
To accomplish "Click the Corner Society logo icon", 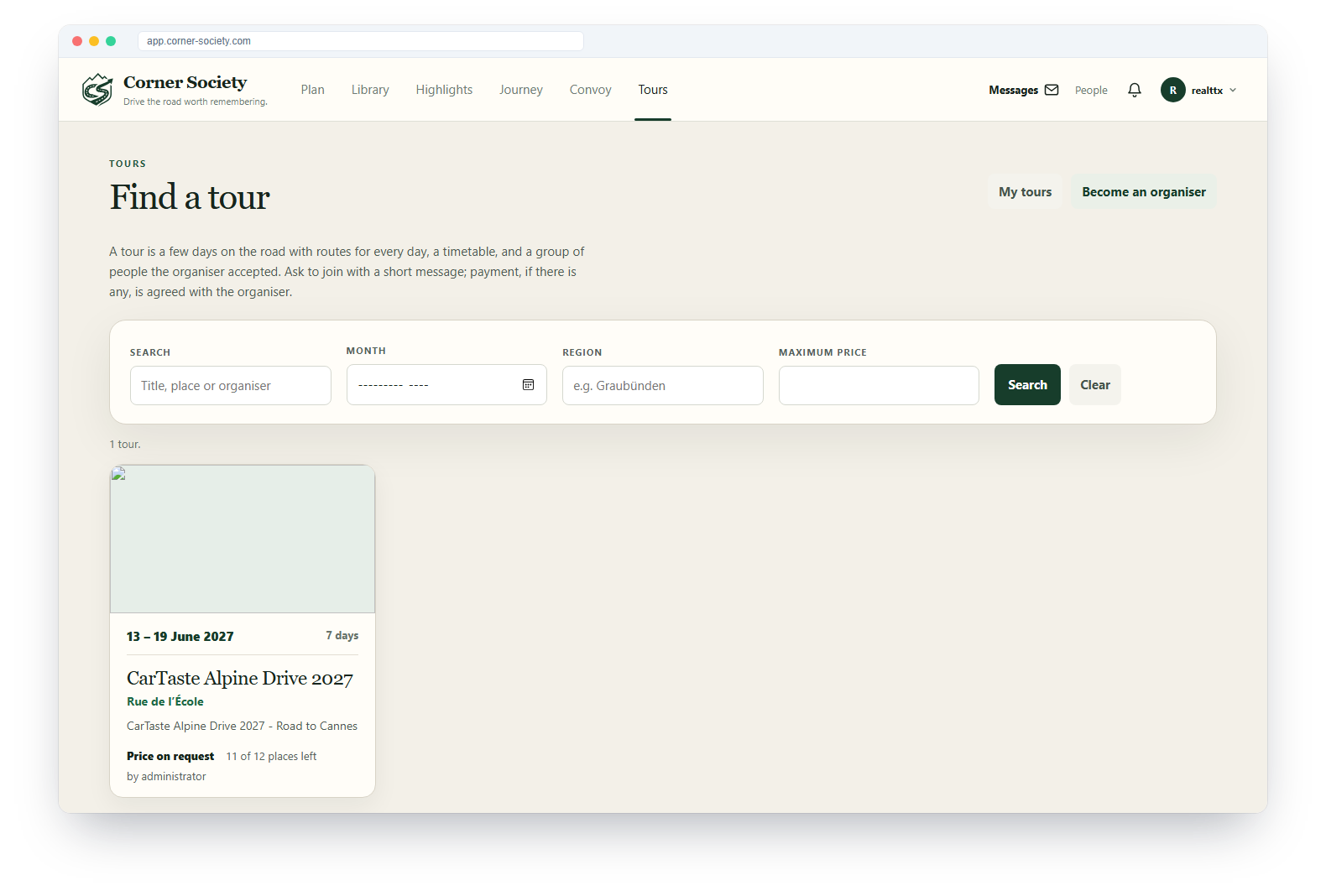I will 97,90.
